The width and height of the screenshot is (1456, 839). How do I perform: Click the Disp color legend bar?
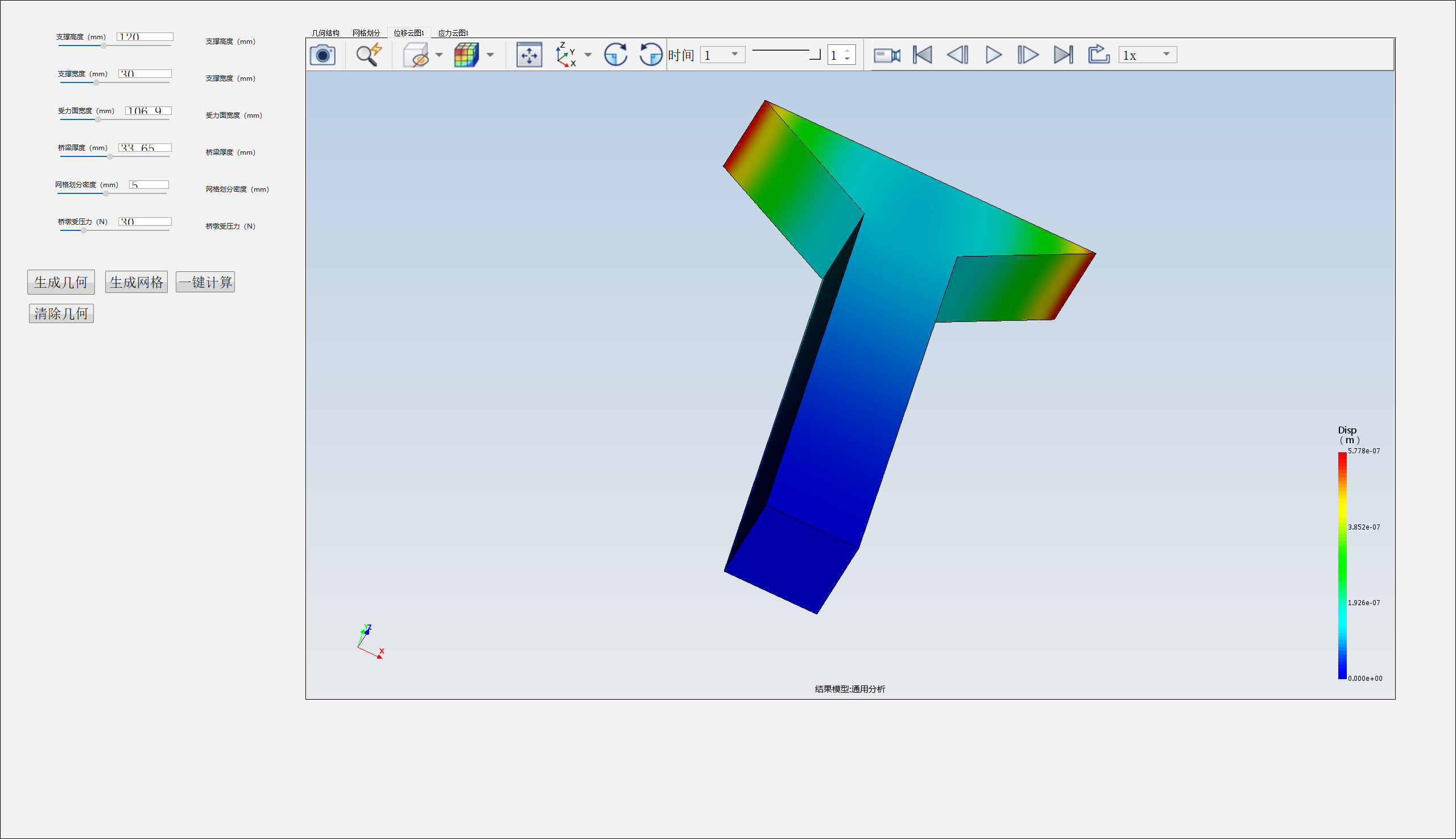(1342, 565)
